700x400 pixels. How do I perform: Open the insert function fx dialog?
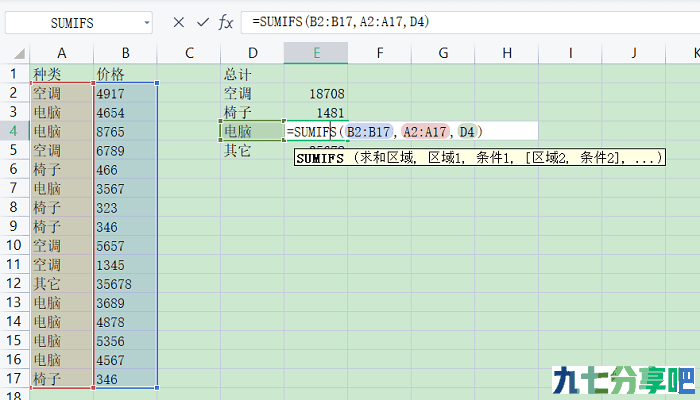(x=226, y=22)
